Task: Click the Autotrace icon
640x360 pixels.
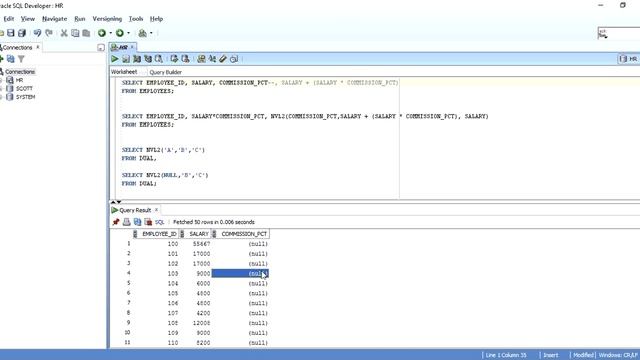Action: pos(148,59)
